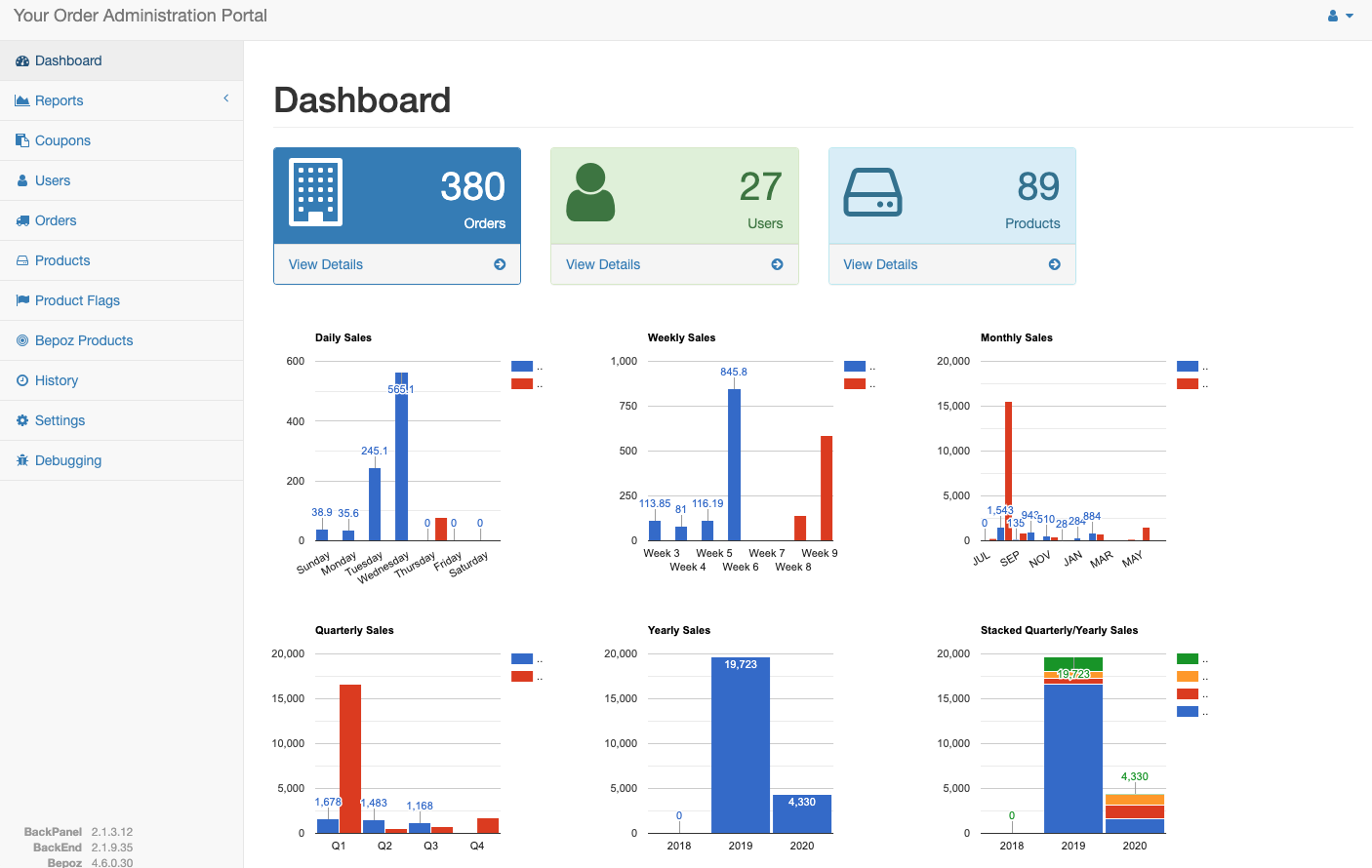Click the arrow icon in Users View Details

coord(777,264)
